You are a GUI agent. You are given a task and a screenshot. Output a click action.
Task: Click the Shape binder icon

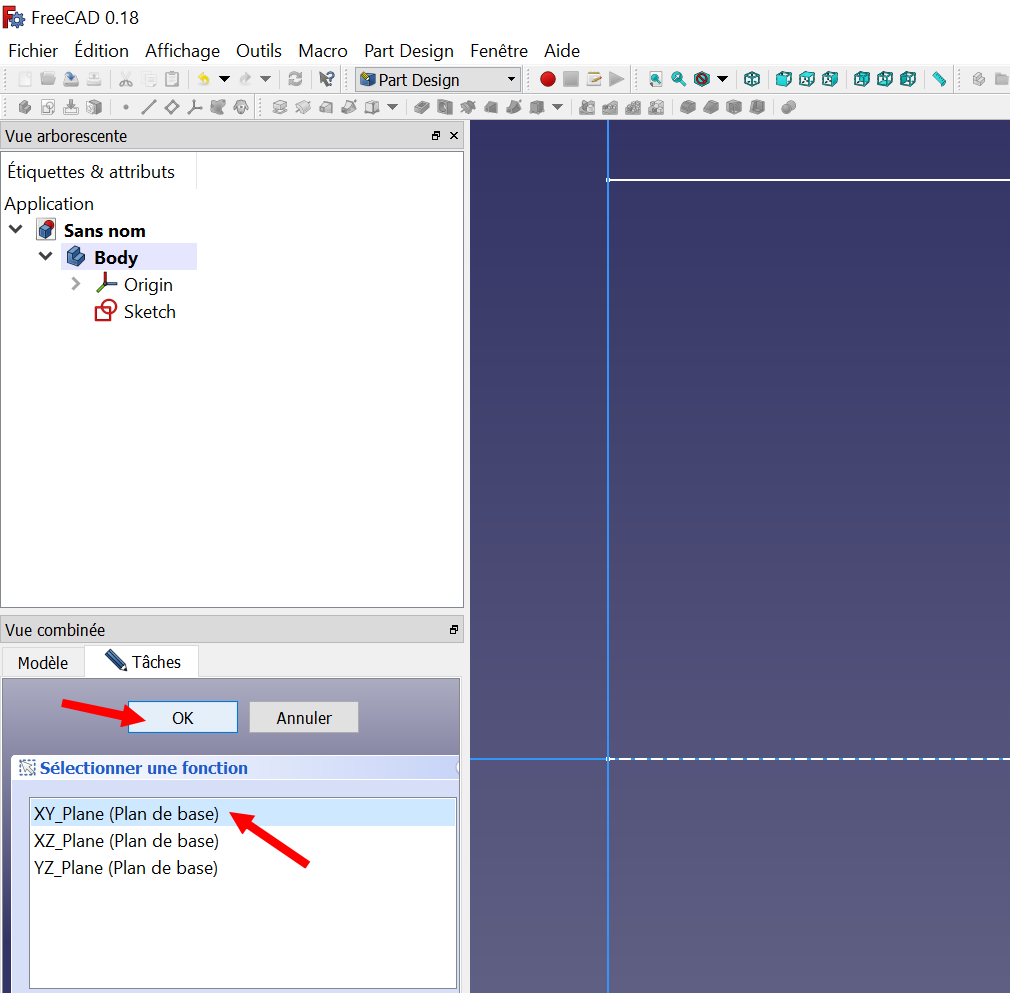pyautogui.click(x=218, y=107)
